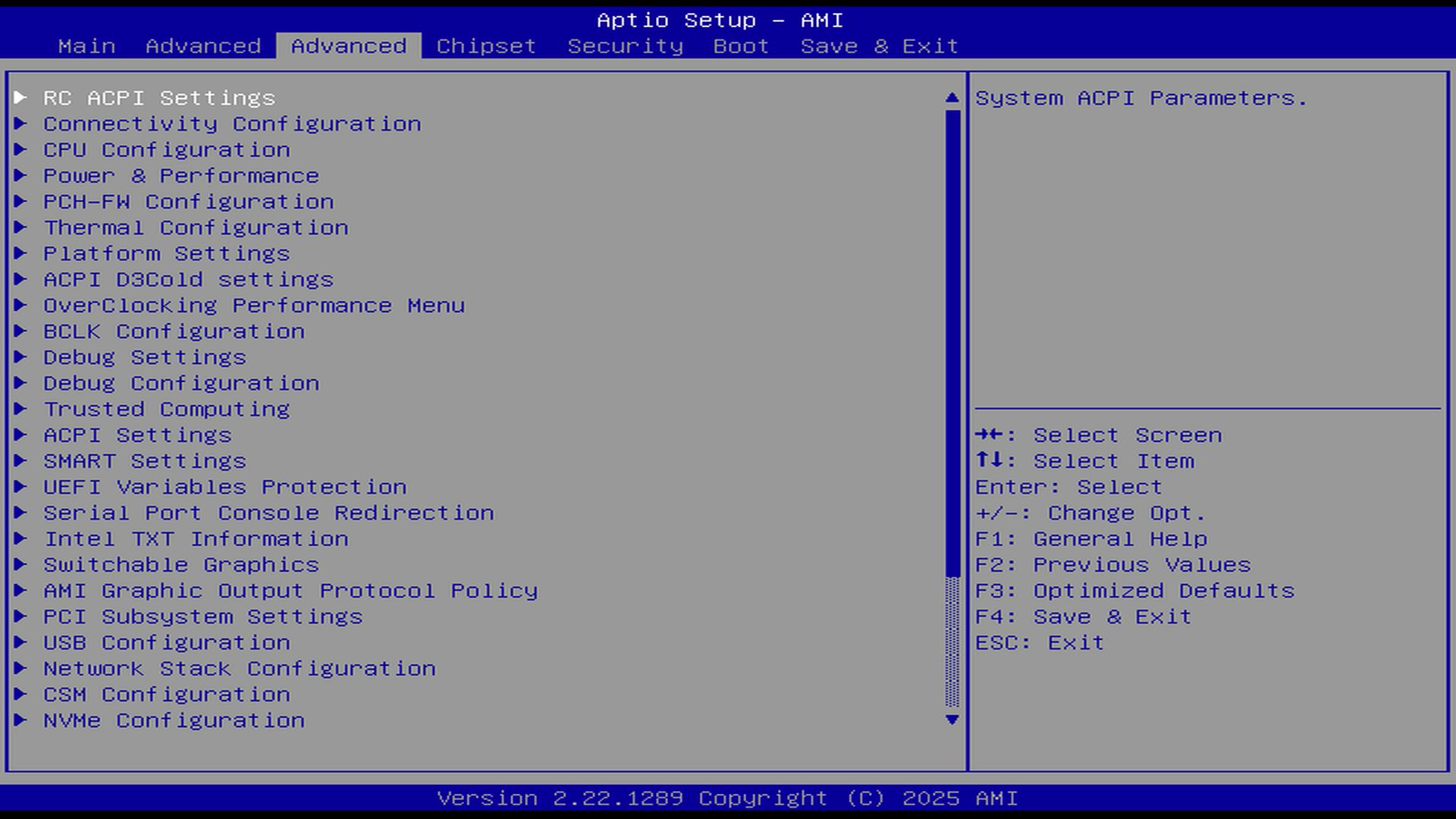Select the Boot tab
Screen dimensions: 1456x819
click(x=741, y=45)
